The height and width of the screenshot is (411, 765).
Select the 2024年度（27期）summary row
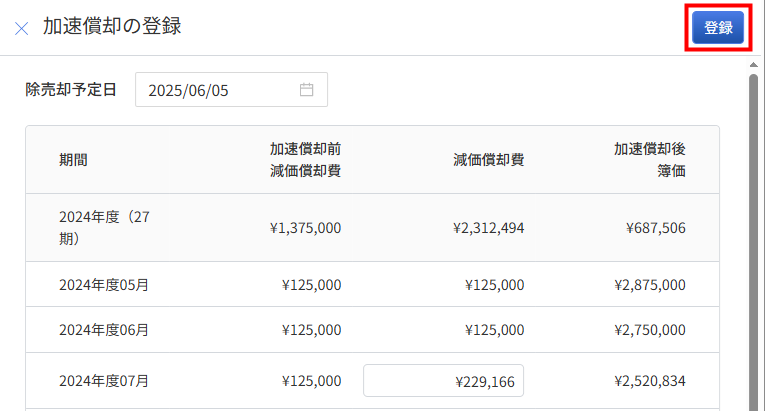tap(372, 227)
